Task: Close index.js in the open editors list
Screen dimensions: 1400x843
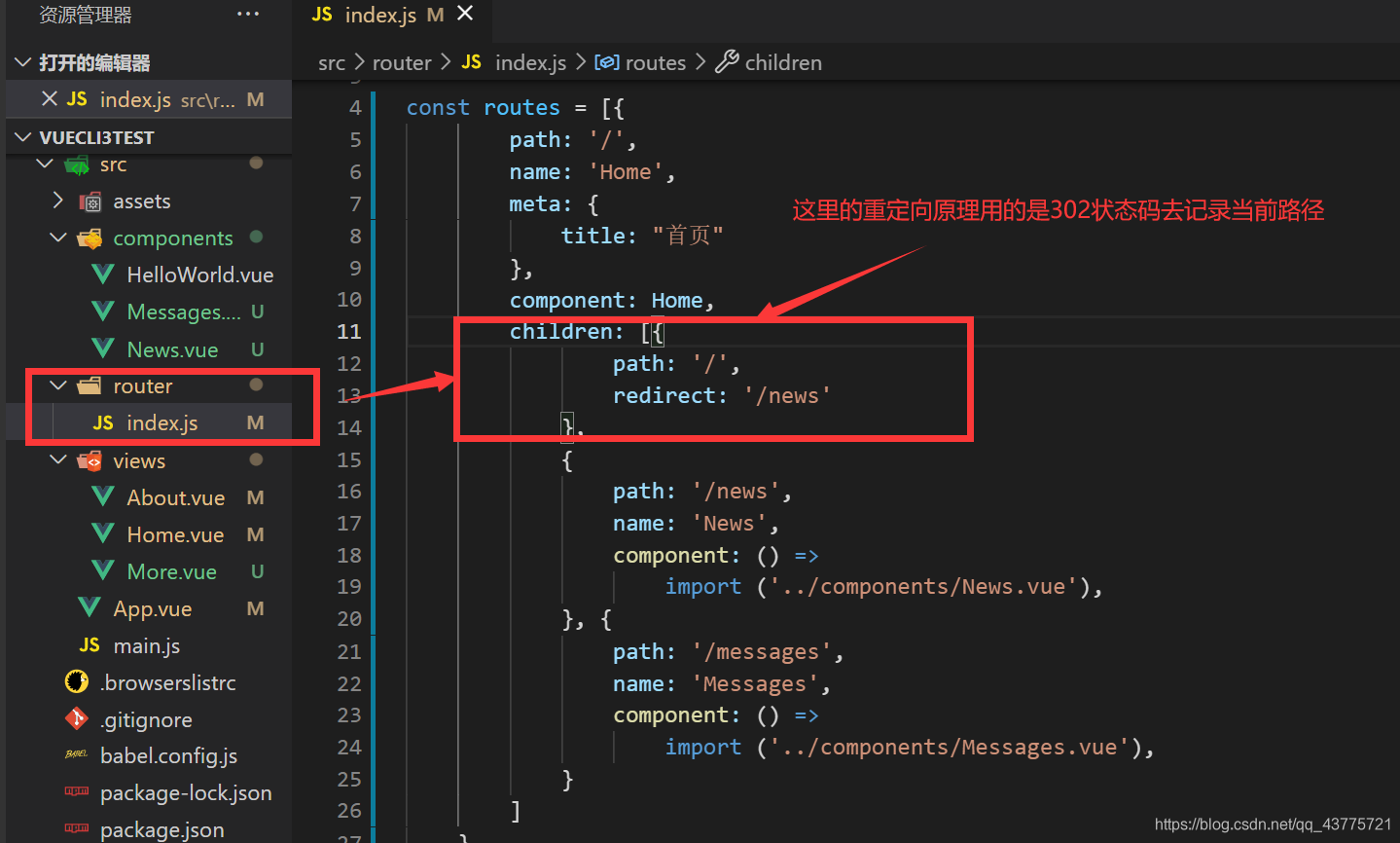Action: [x=50, y=99]
